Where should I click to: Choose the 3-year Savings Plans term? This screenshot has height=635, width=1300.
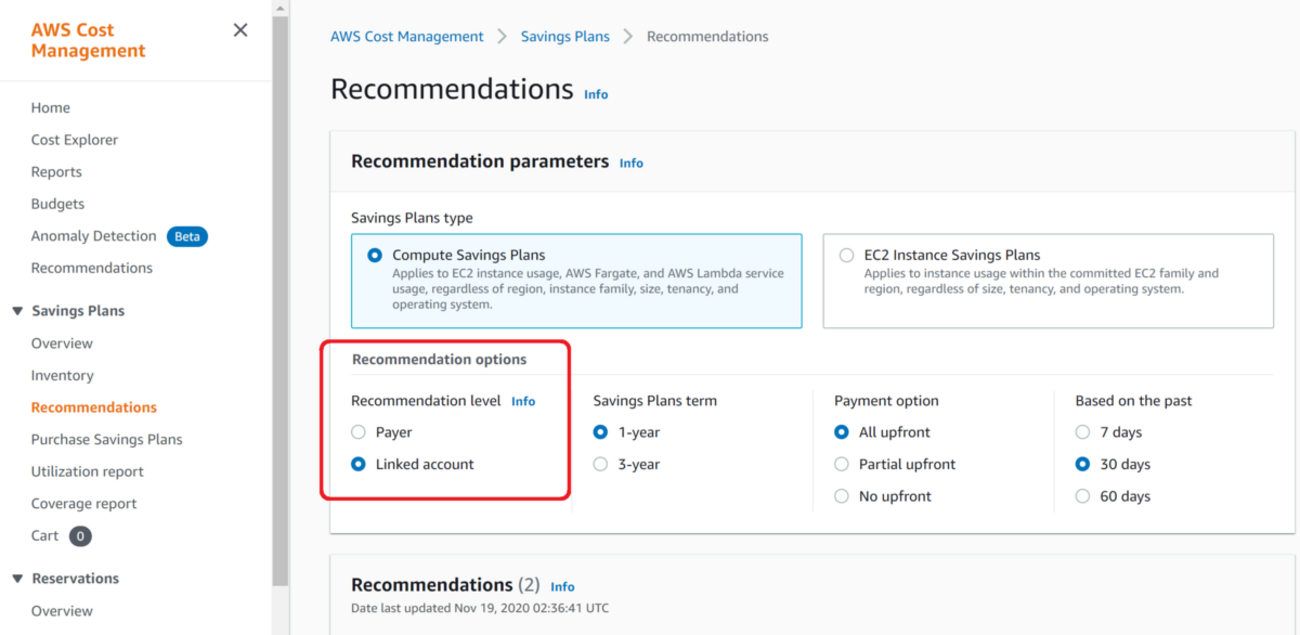(601, 465)
